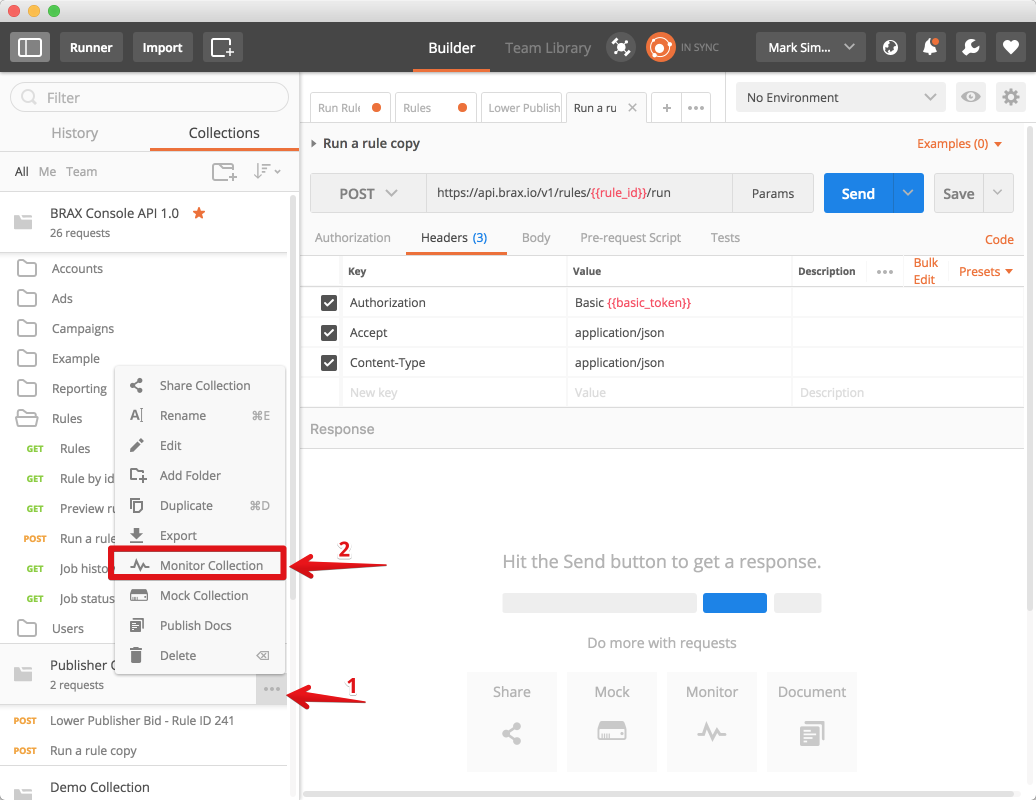Select Duplicate from the context menu
Image resolution: width=1036 pixels, height=800 pixels.
pyautogui.click(x=200, y=505)
